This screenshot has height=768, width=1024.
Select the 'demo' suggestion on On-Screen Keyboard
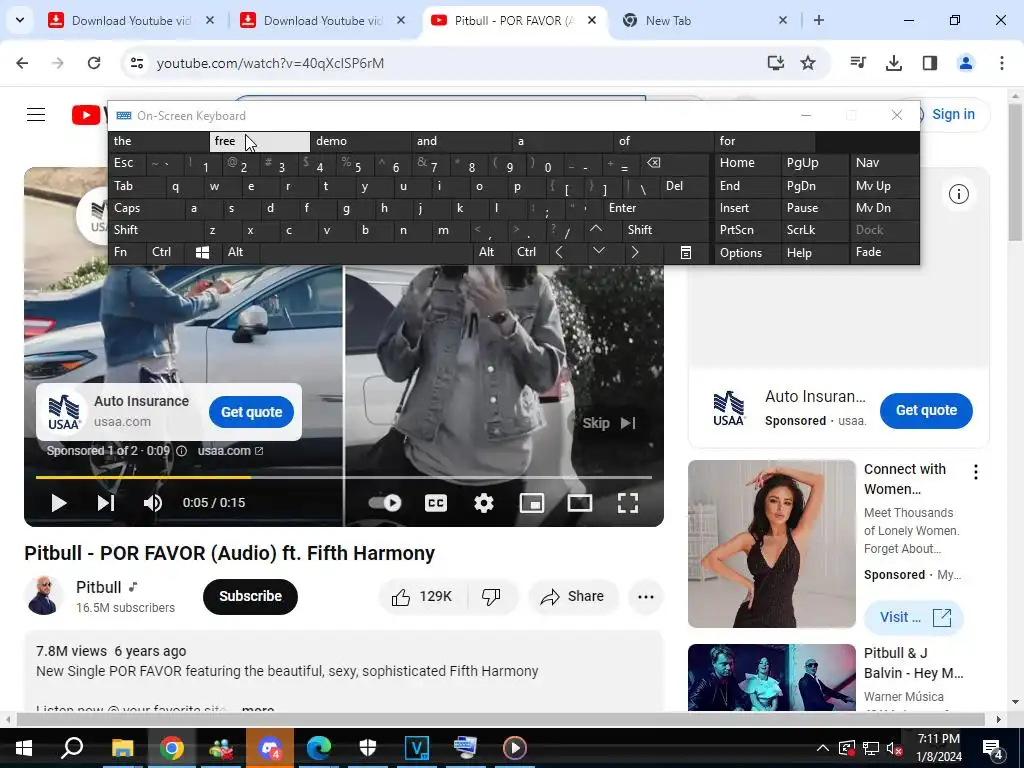click(360, 141)
